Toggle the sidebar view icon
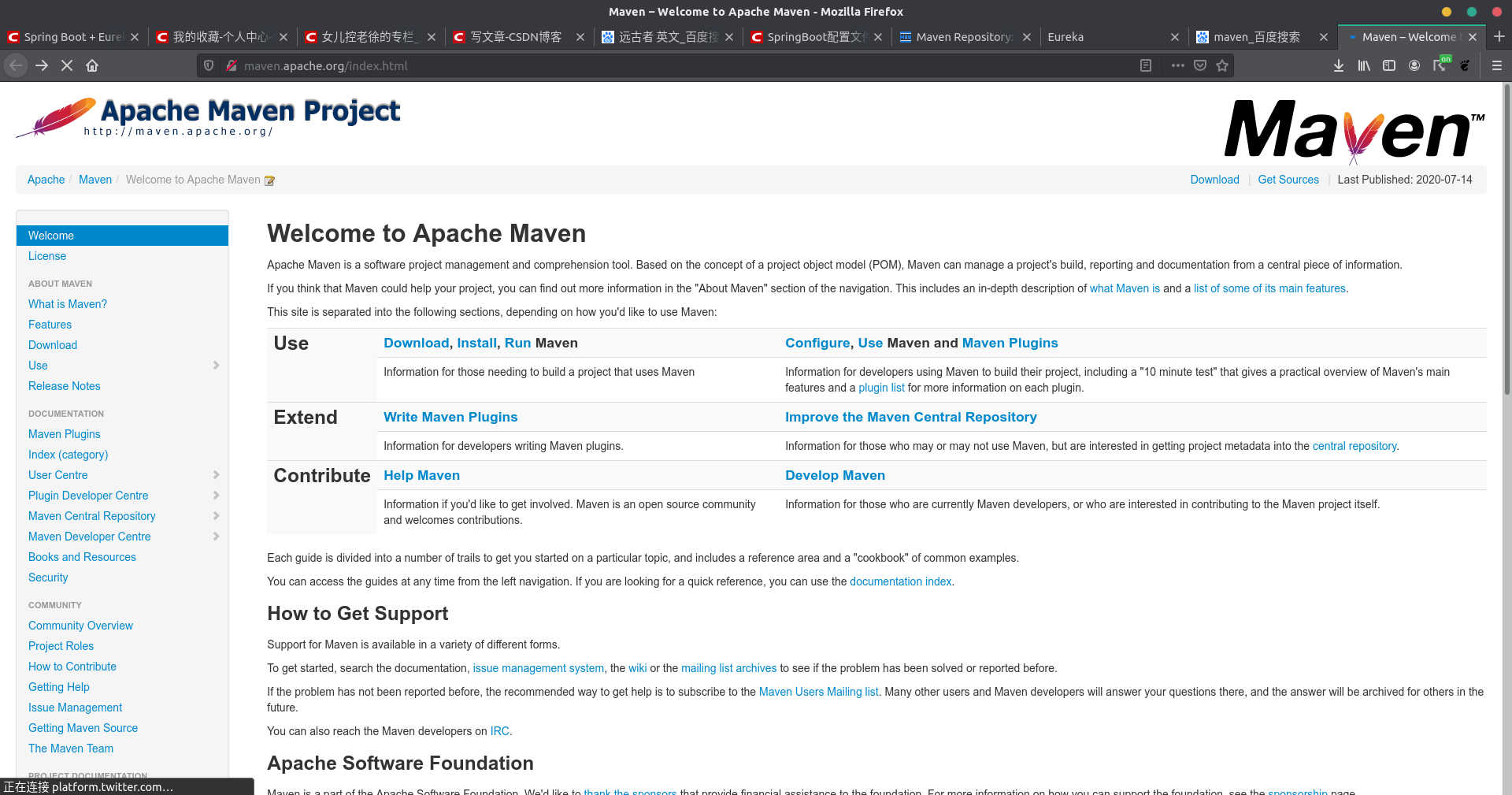Viewport: 1512px width, 795px height. (x=1389, y=65)
